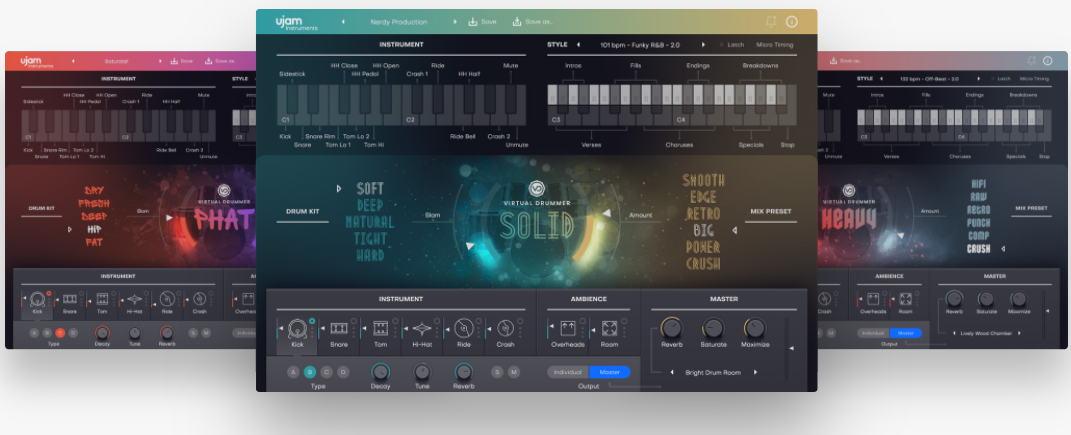This screenshot has height=435, width=1071.
Task: Select the Room ambience icon in SOLID
Action: pos(609,328)
